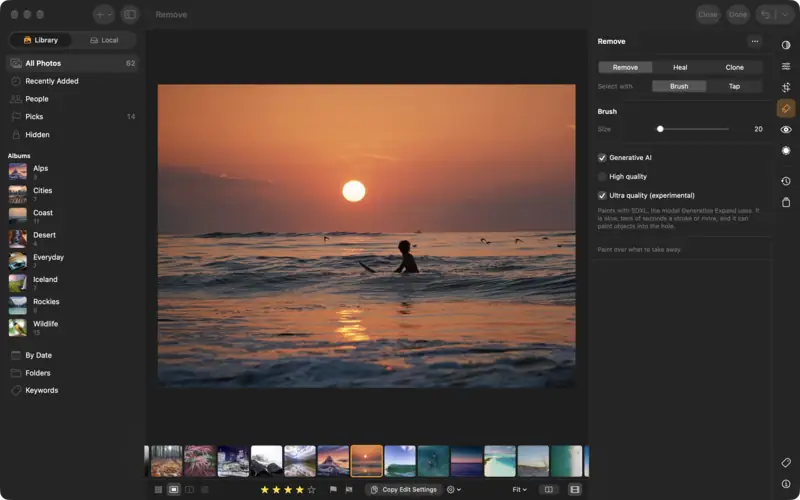Select the orange Remove eraser tool
The image size is (800, 500).
pos(786,108)
